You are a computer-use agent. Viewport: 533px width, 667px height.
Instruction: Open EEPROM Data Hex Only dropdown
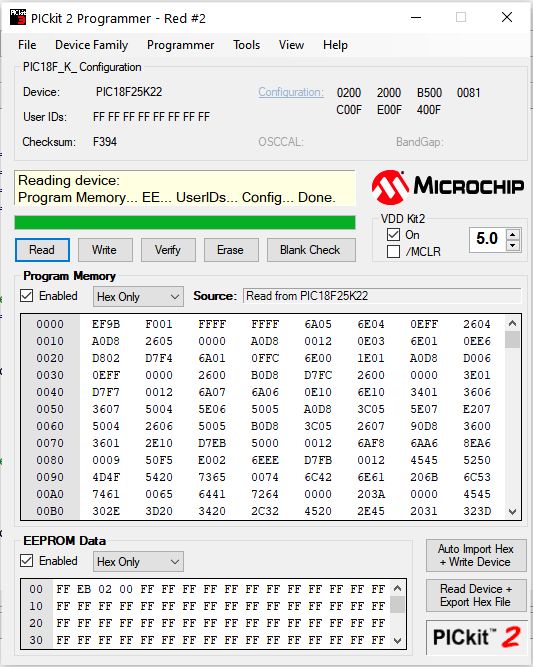[x=138, y=562]
